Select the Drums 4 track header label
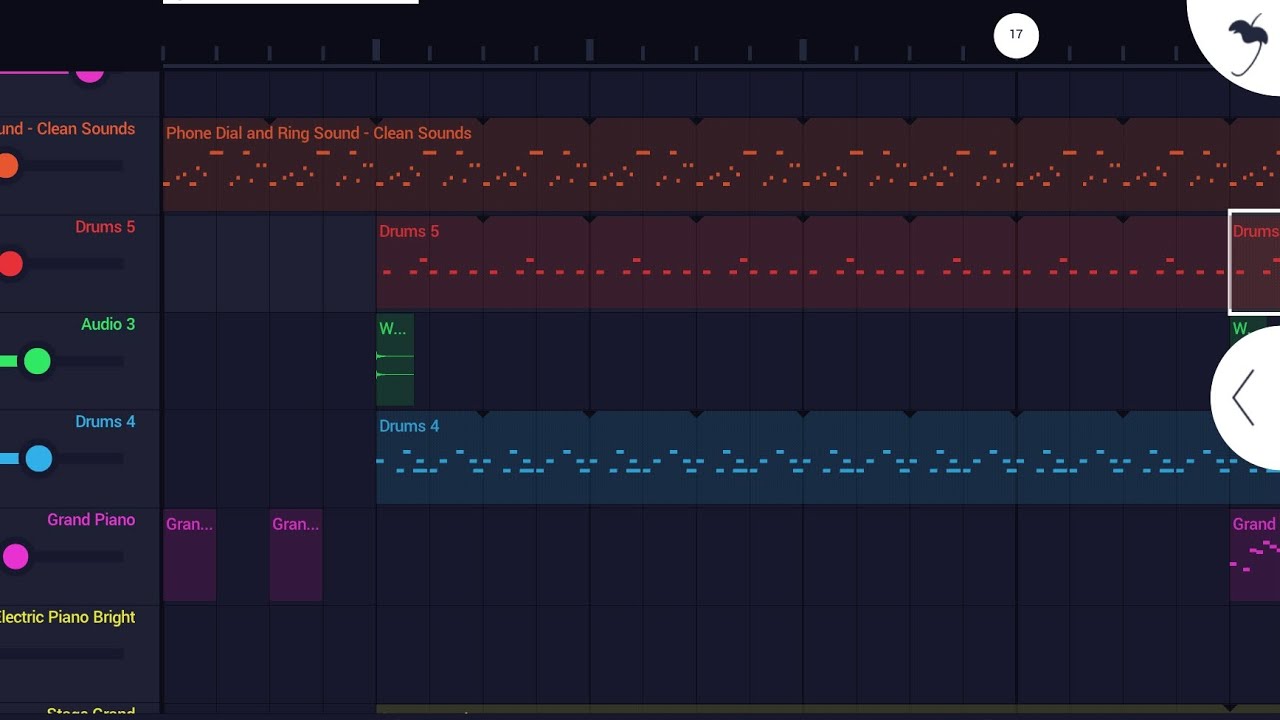Viewport: 1280px width, 720px height. click(105, 422)
